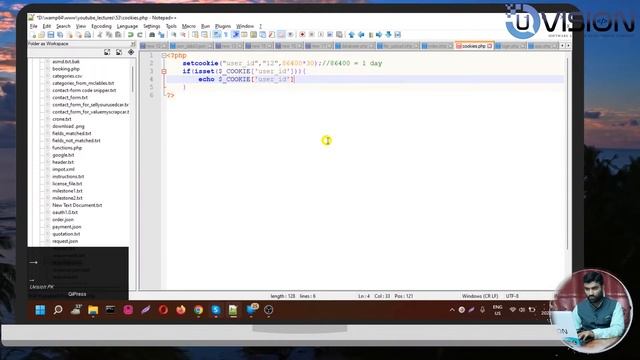
Task: Open Firefox from the taskbar
Action: point(181,310)
